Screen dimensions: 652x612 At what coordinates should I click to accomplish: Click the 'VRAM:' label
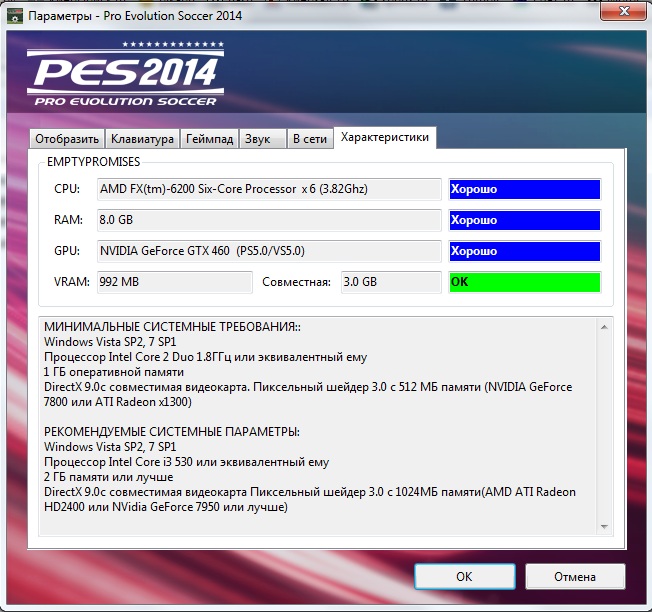pos(72,282)
